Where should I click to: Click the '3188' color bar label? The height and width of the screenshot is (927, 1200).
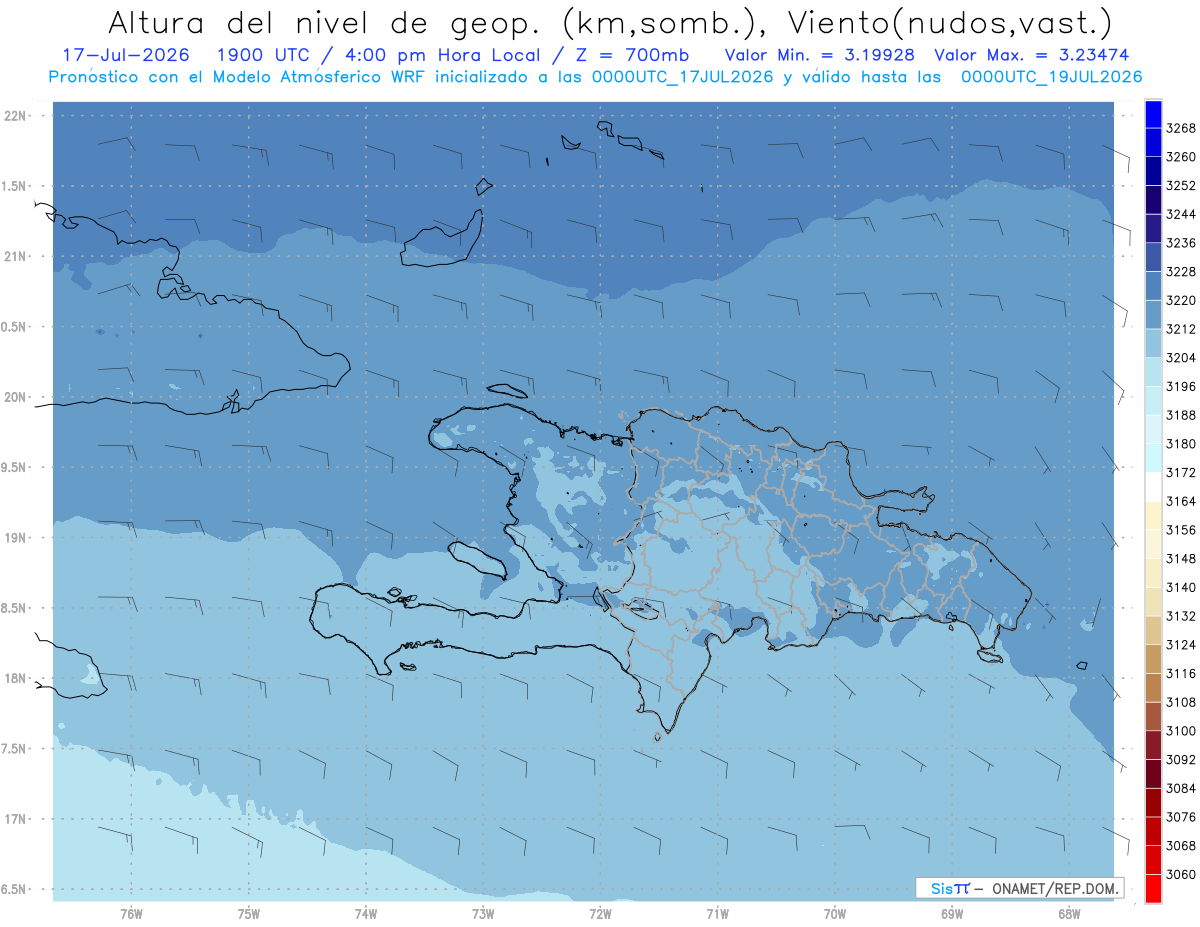coord(1181,415)
